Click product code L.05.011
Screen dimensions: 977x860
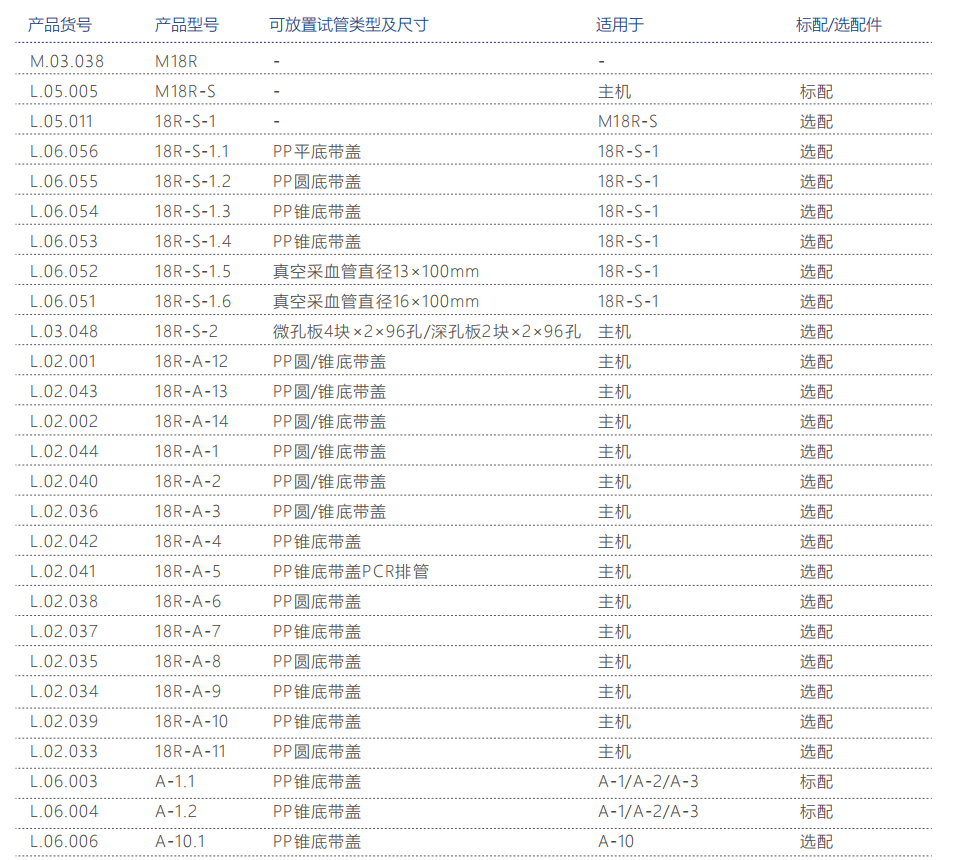[62, 121]
